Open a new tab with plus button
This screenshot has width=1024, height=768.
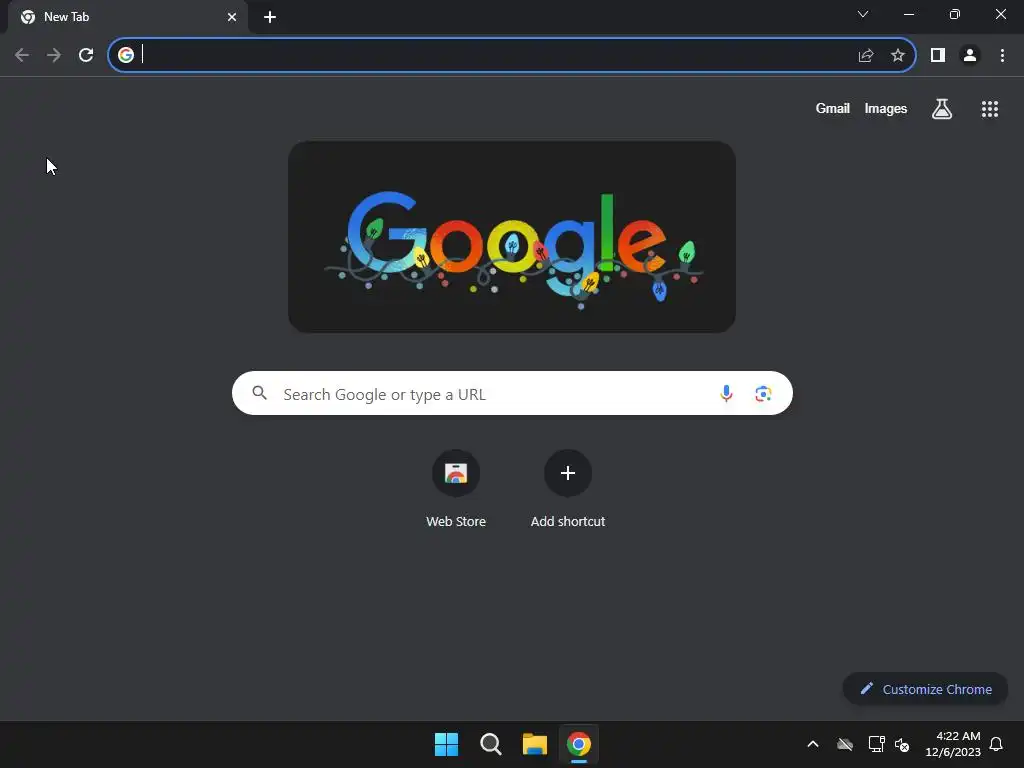pyautogui.click(x=270, y=17)
